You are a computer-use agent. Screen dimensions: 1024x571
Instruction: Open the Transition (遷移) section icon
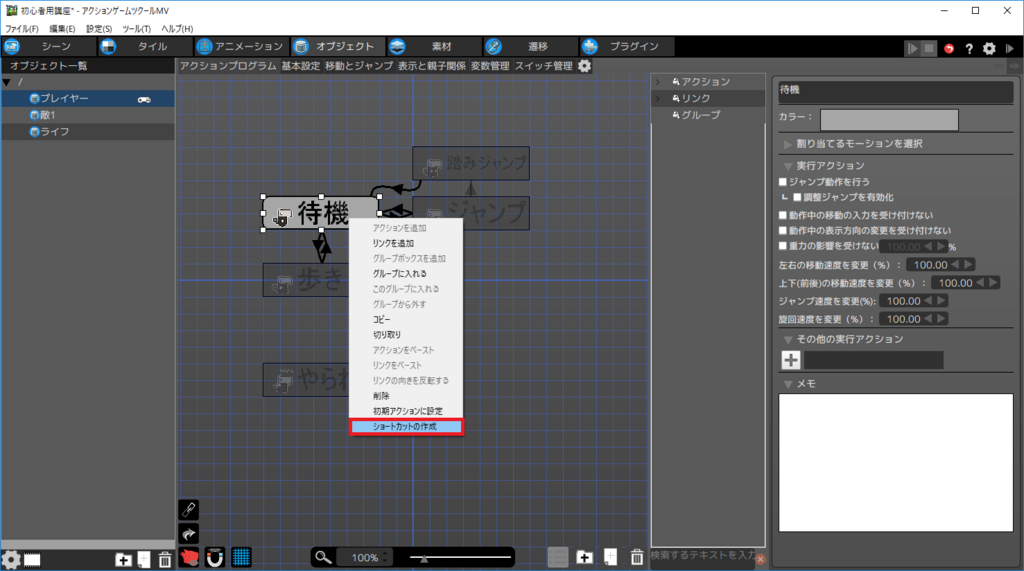pos(493,46)
